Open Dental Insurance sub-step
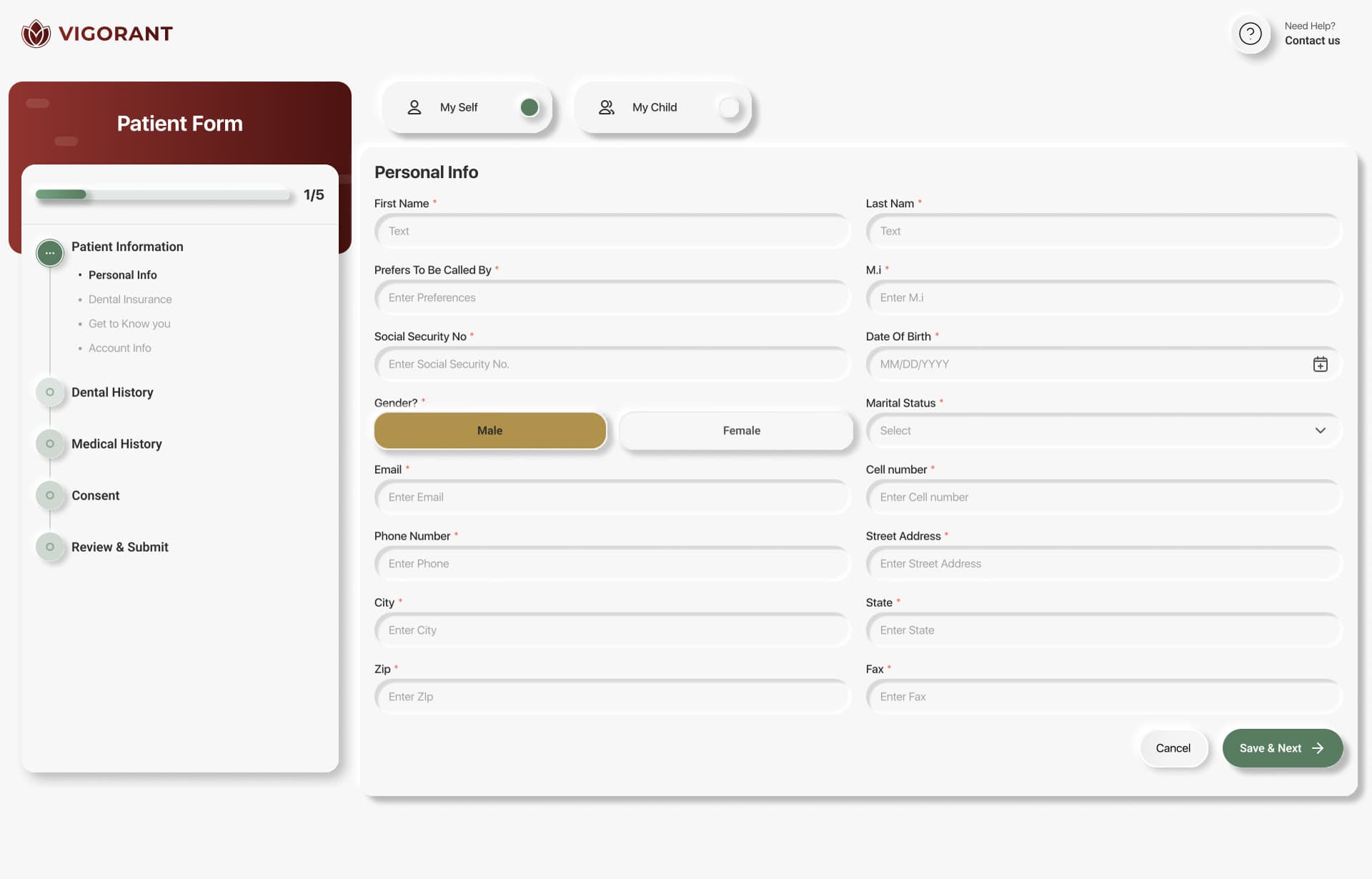1372x879 pixels. click(130, 299)
